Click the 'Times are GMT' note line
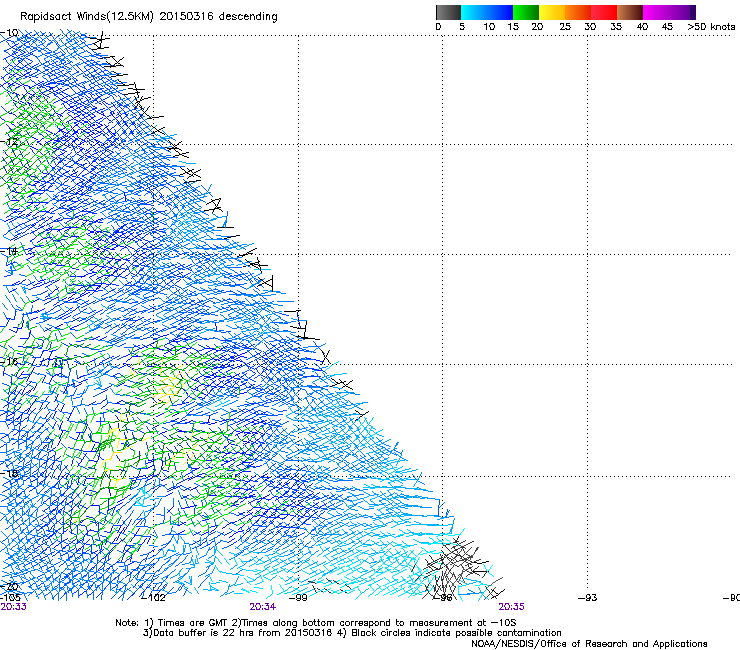Screen dimensions: 740x650 coord(316,623)
